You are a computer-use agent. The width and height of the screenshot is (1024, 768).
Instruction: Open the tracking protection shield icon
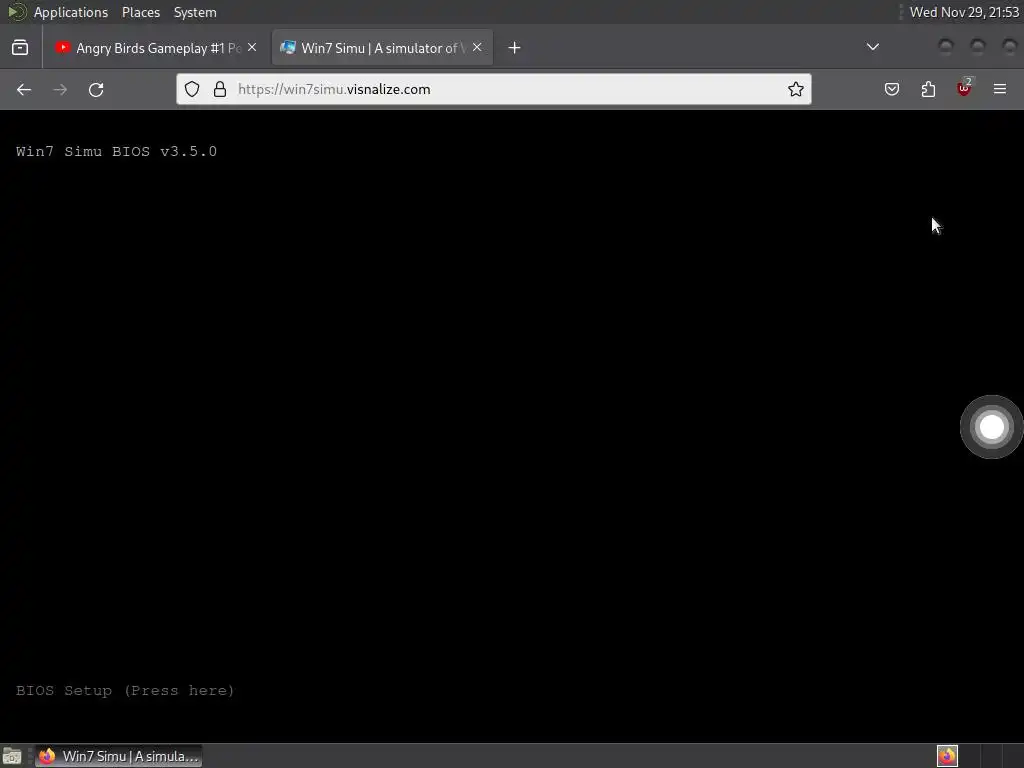tap(191, 89)
